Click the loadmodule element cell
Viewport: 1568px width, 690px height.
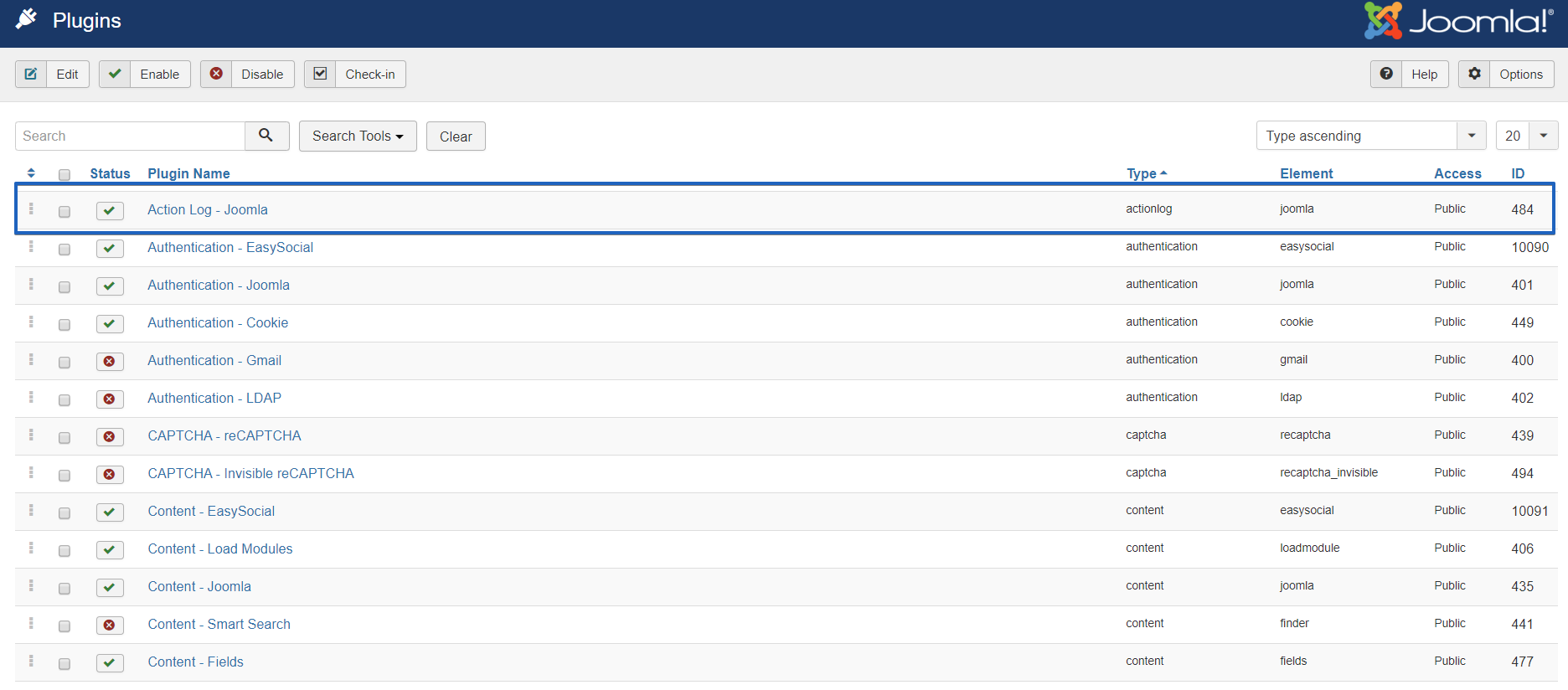(1309, 548)
